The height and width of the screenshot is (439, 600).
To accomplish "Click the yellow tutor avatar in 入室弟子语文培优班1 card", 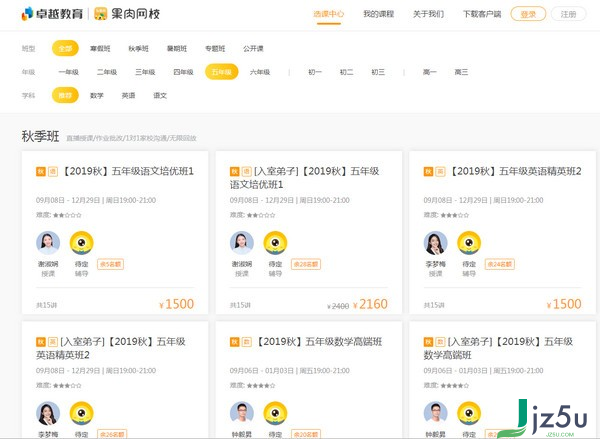I will (275, 243).
